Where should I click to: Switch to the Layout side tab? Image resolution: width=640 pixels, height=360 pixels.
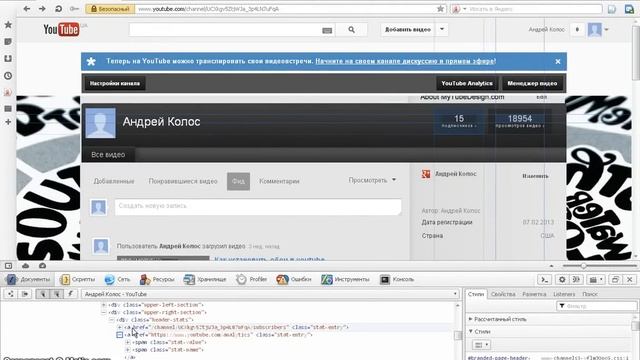point(534,294)
